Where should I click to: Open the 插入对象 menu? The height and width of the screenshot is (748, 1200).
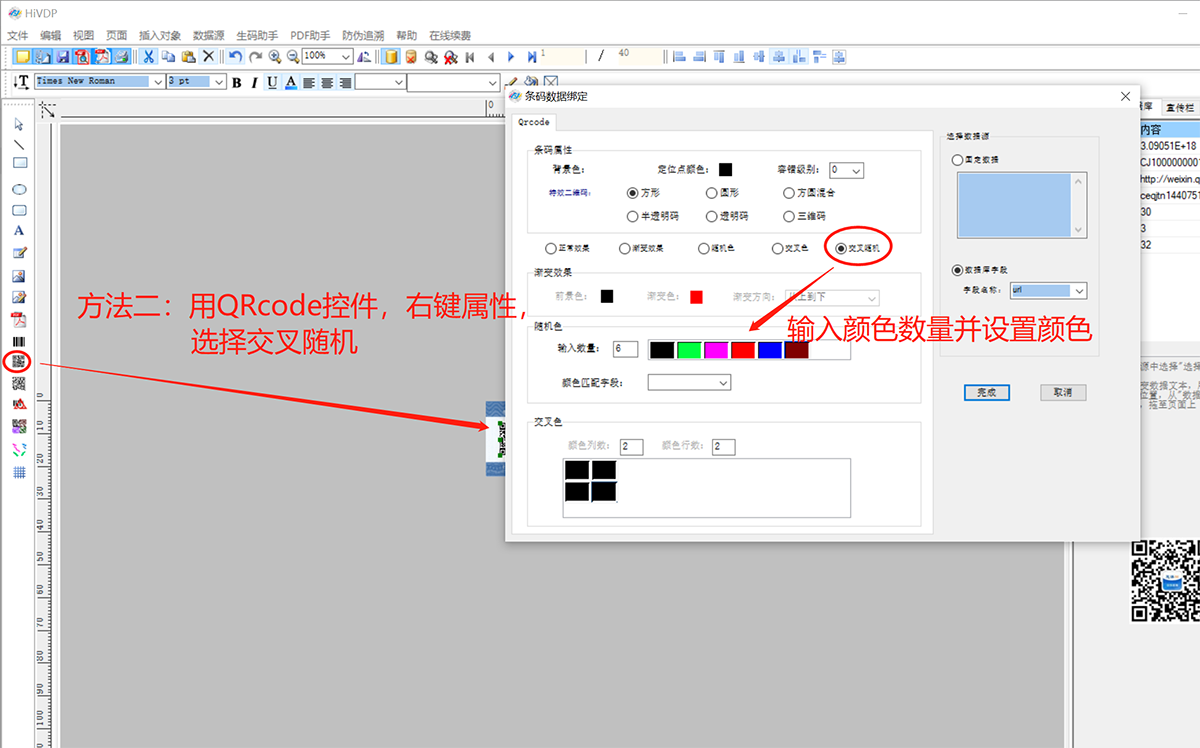click(160, 35)
